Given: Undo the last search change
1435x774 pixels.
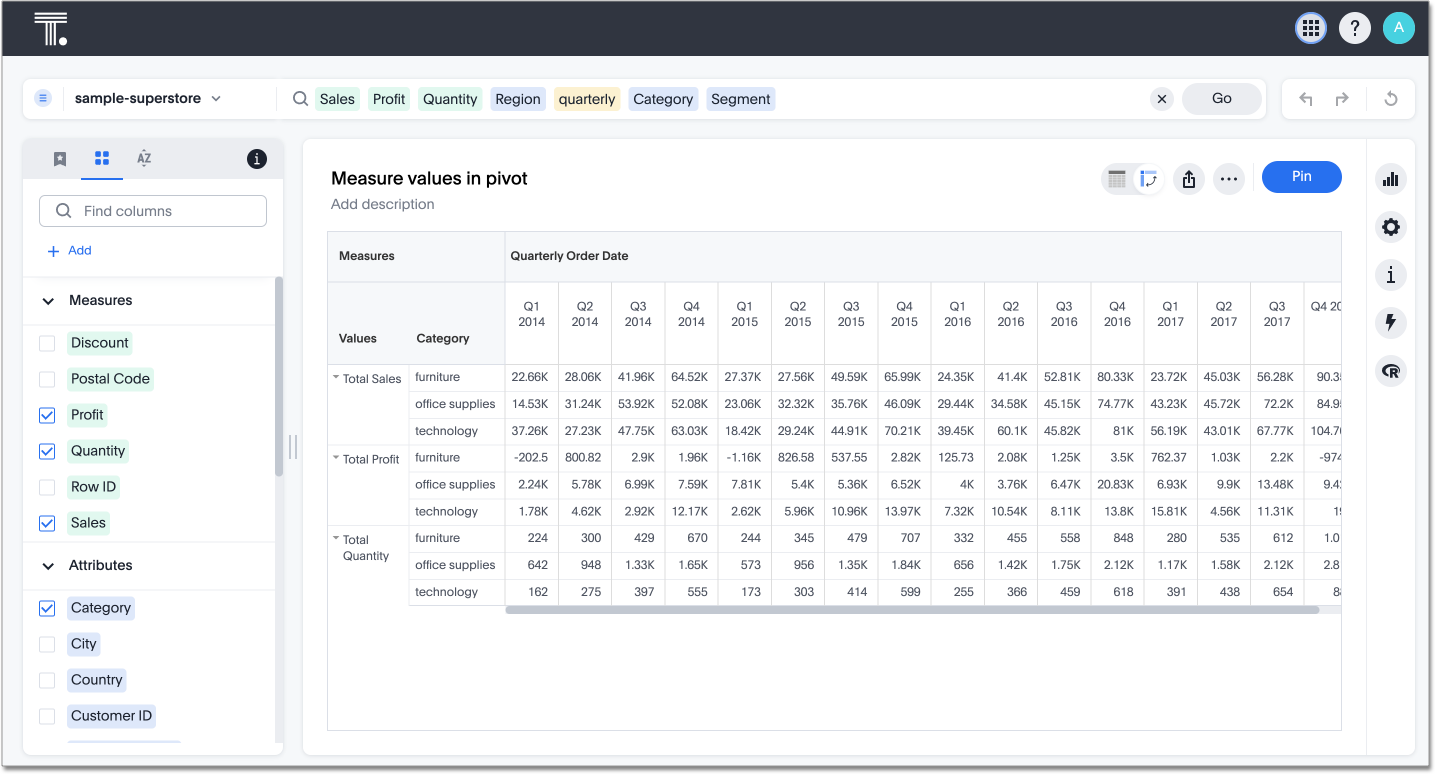Looking at the screenshot, I should (x=1305, y=99).
